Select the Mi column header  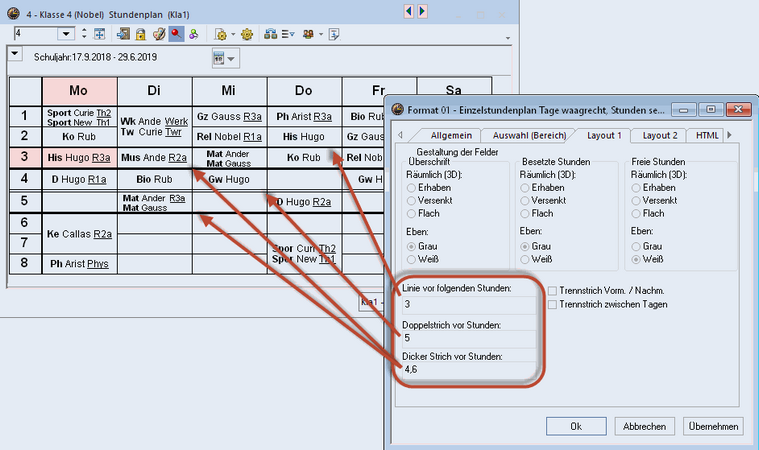click(229, 91)
